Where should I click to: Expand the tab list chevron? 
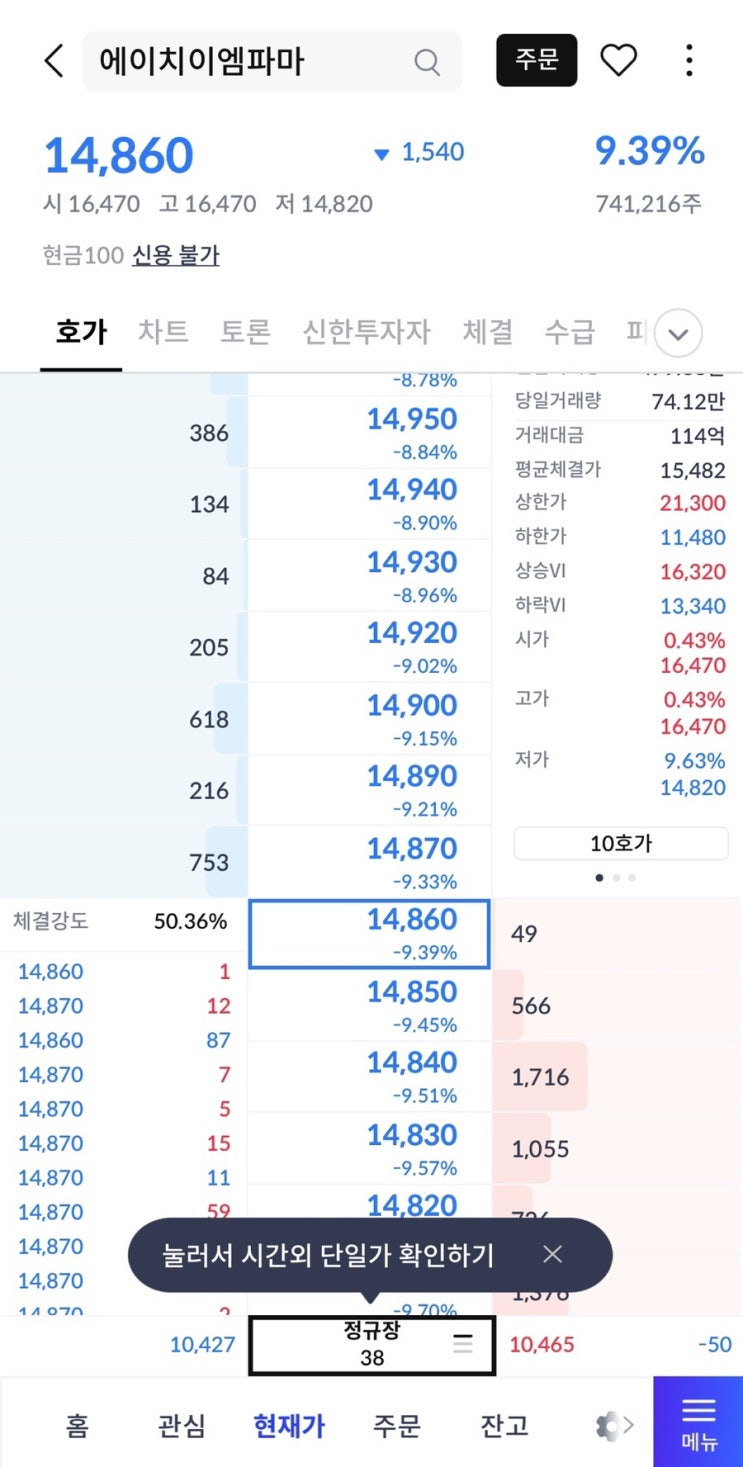(678, 333)
